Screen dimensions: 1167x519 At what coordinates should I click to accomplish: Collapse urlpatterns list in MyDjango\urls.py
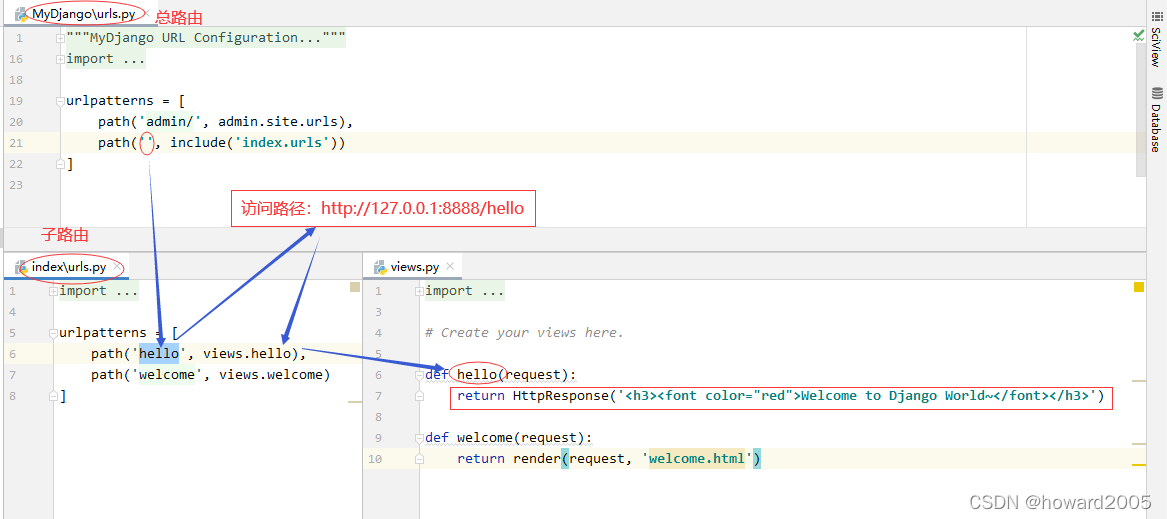(60, 101)
